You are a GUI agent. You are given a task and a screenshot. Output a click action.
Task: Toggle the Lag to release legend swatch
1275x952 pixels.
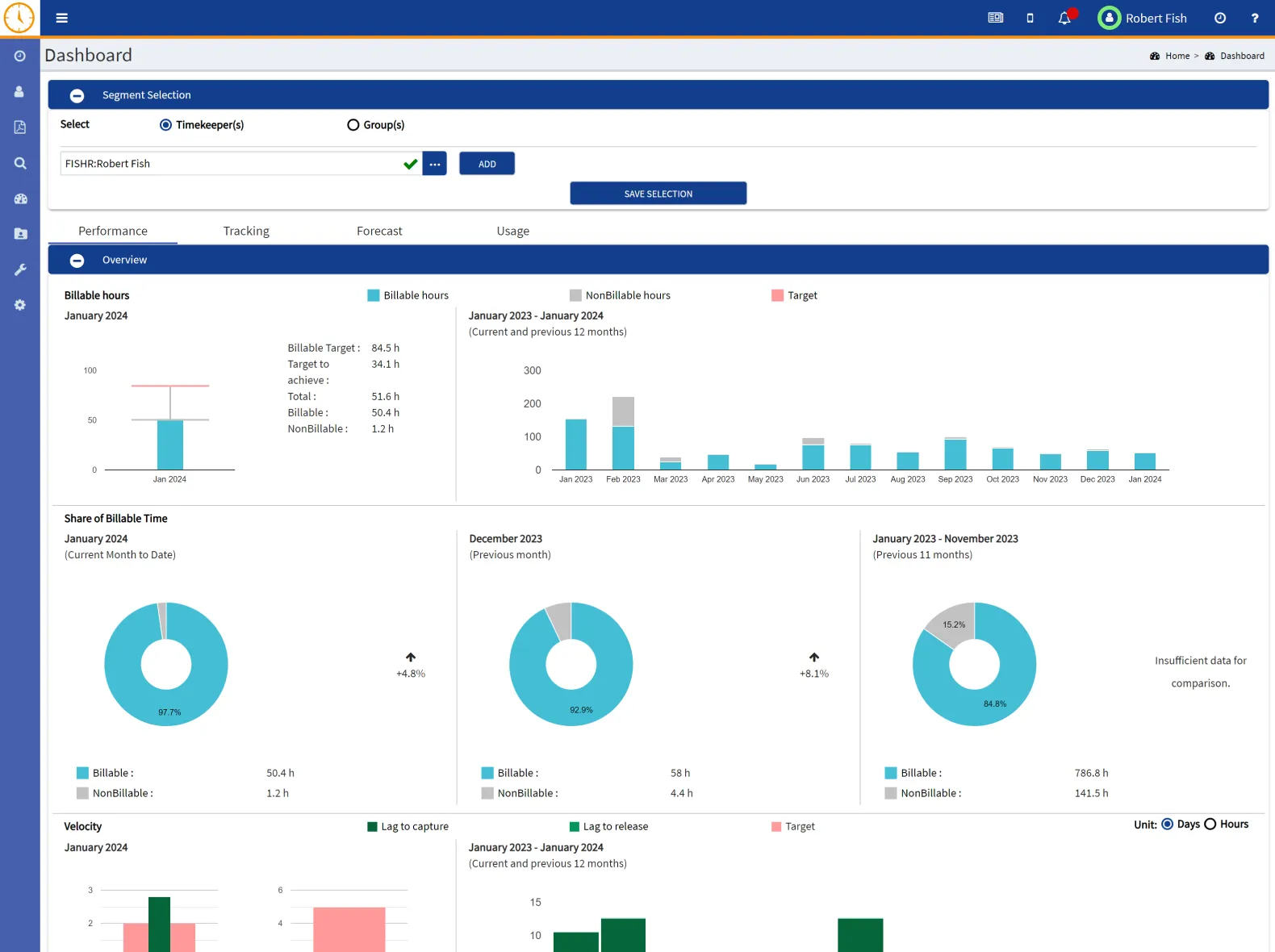[575, 826]
